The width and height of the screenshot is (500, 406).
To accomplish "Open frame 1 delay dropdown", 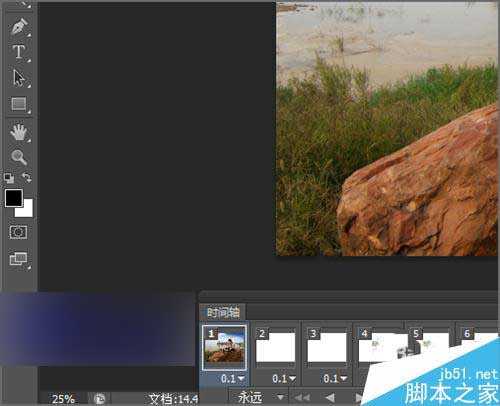I will [233, 379].
